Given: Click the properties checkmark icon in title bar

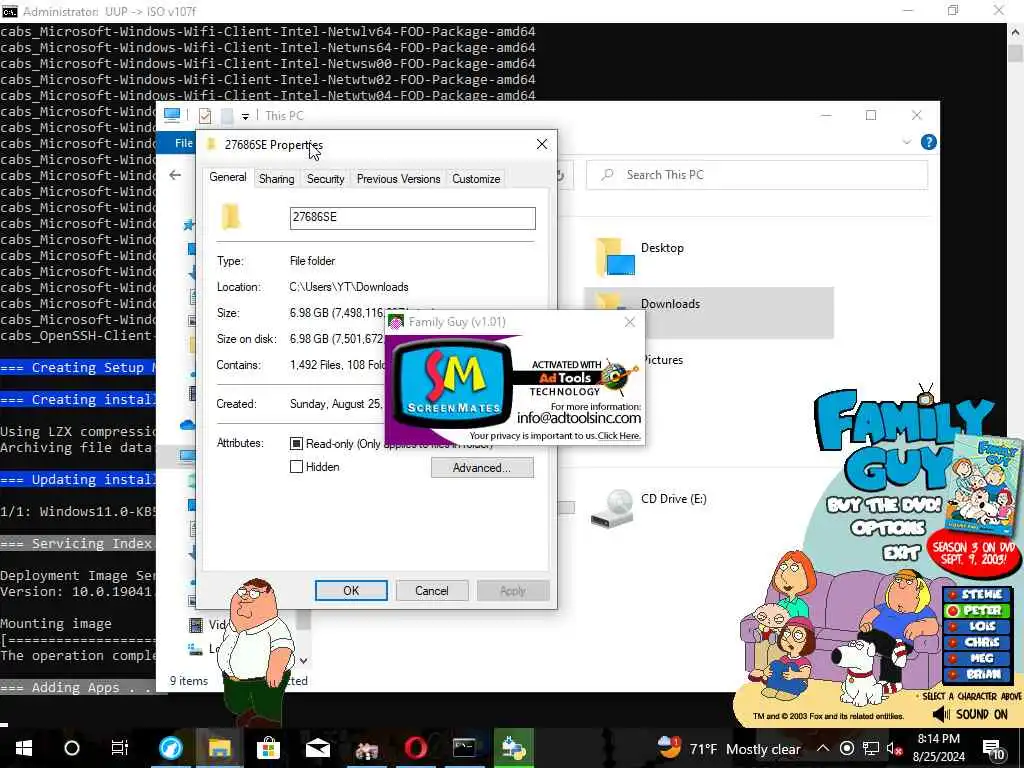Looking at the screenshot, I should (x=205, y=116).
